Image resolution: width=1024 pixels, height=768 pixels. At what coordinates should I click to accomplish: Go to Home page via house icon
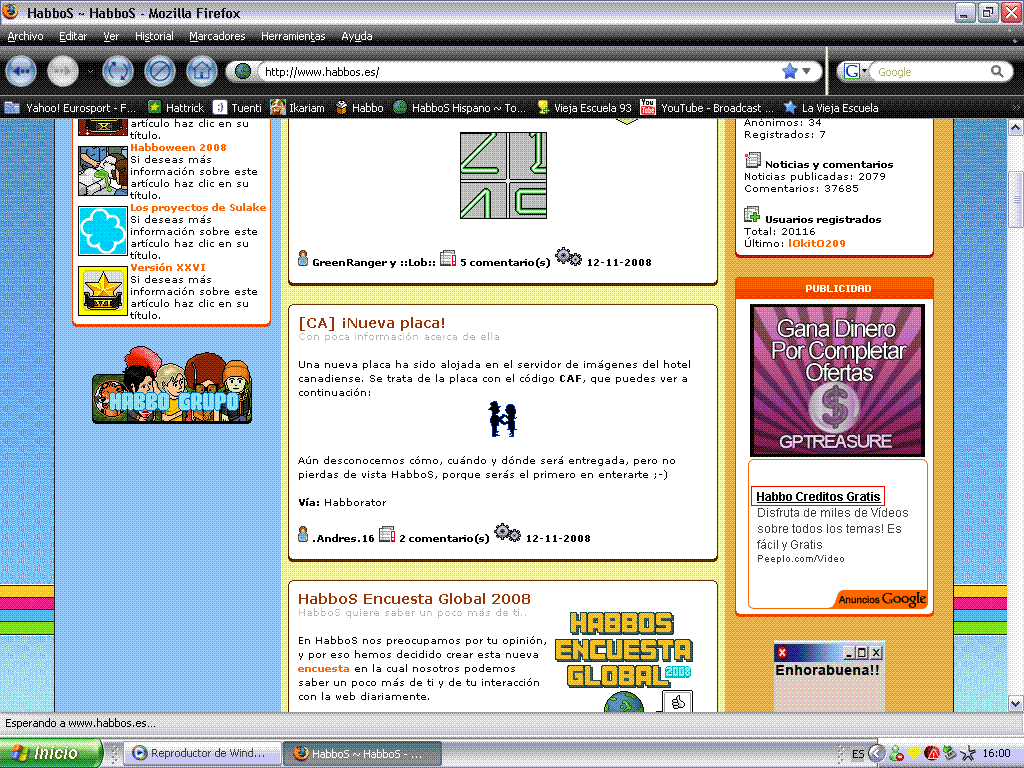point(202,71)
